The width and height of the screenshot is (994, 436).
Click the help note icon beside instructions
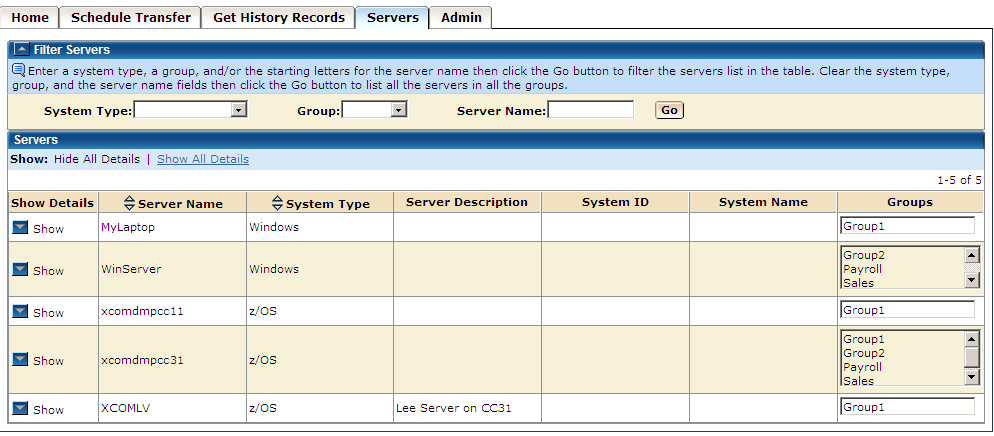pos(18,70)
